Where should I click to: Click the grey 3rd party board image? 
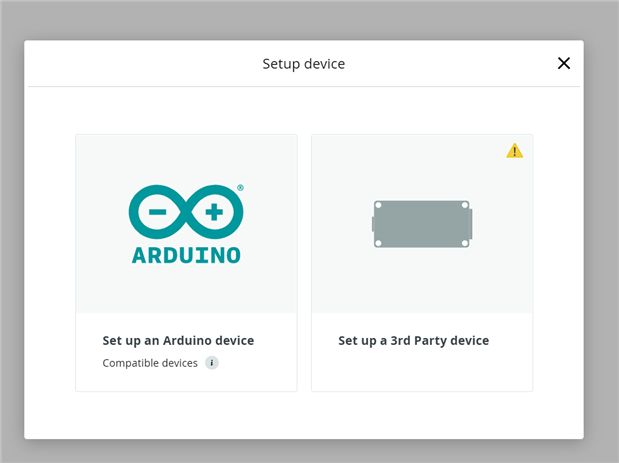pyautogui.click(x=422, y=224)
